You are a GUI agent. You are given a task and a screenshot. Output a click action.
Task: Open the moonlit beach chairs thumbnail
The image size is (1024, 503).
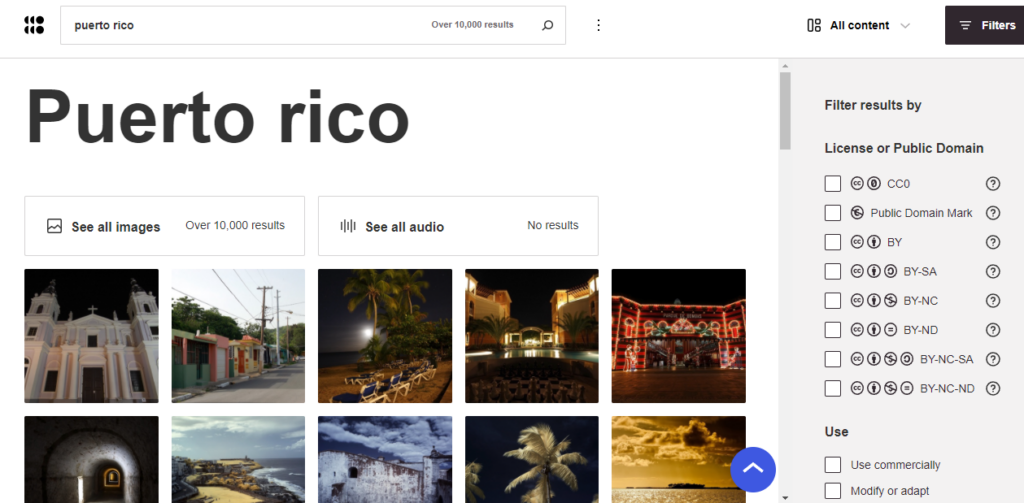point(385,336)
